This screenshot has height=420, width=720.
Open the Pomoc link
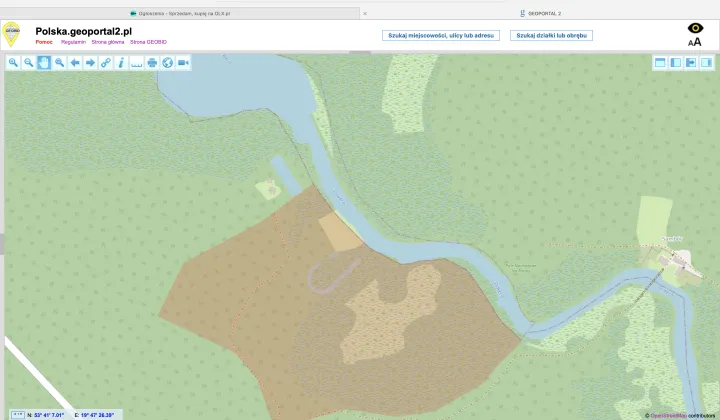44,42
